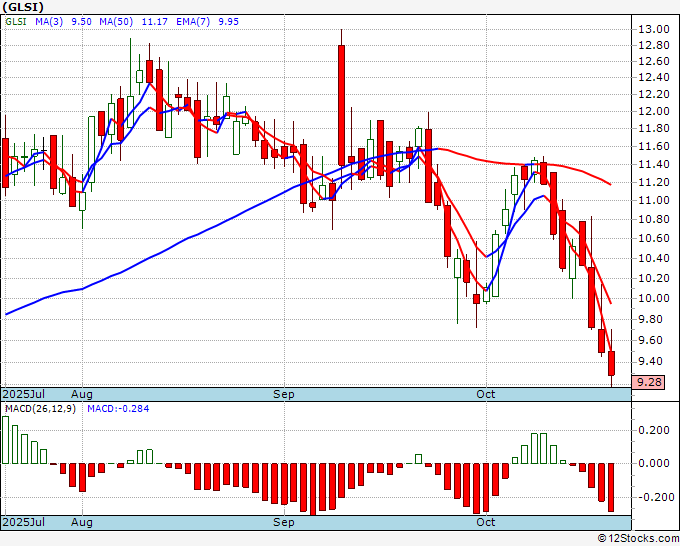Viewport: 680px width, 546px height.
Task: Click the GLSI ticker title
Action: click(23, 7)
